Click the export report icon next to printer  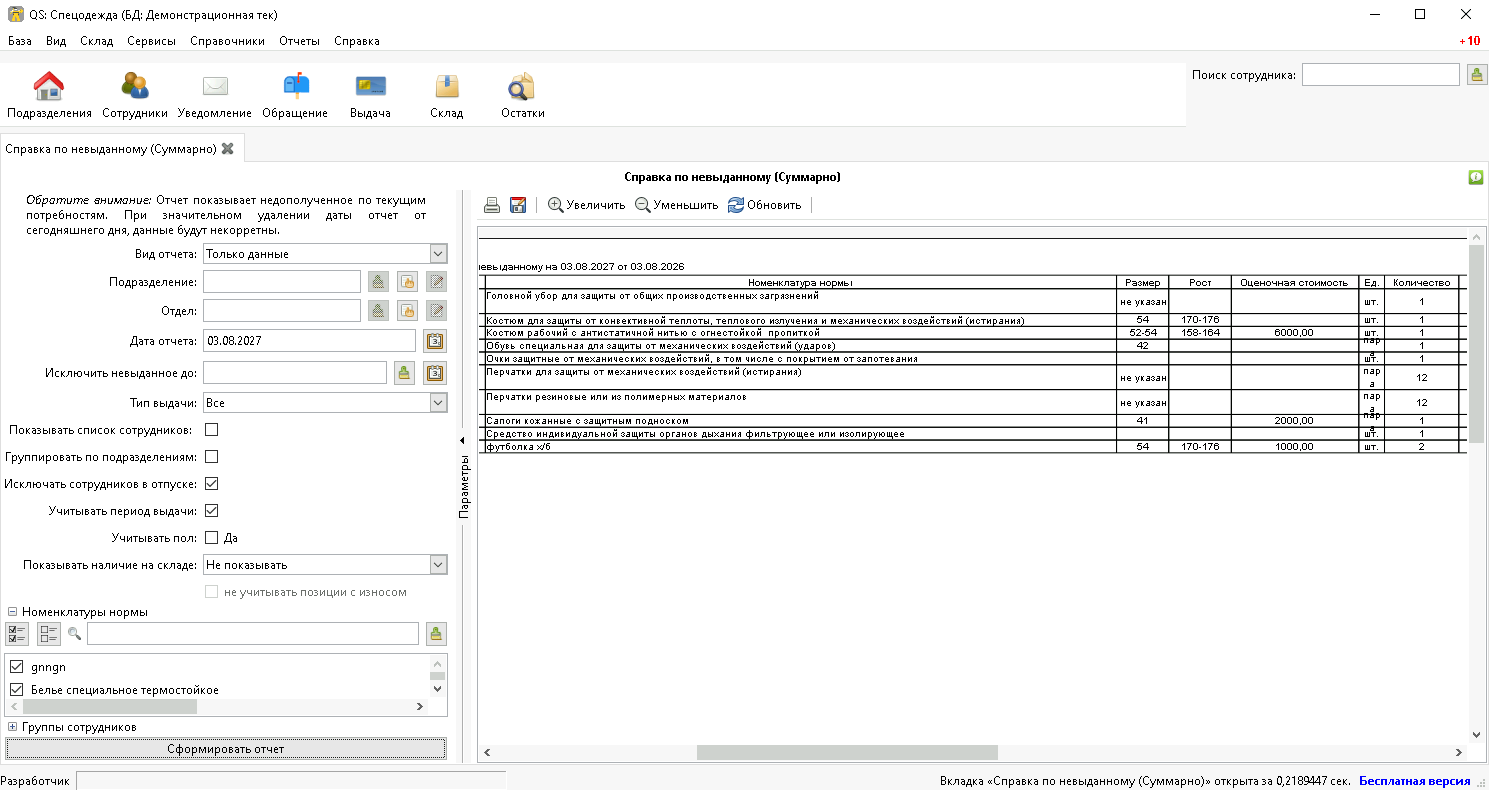518,205
